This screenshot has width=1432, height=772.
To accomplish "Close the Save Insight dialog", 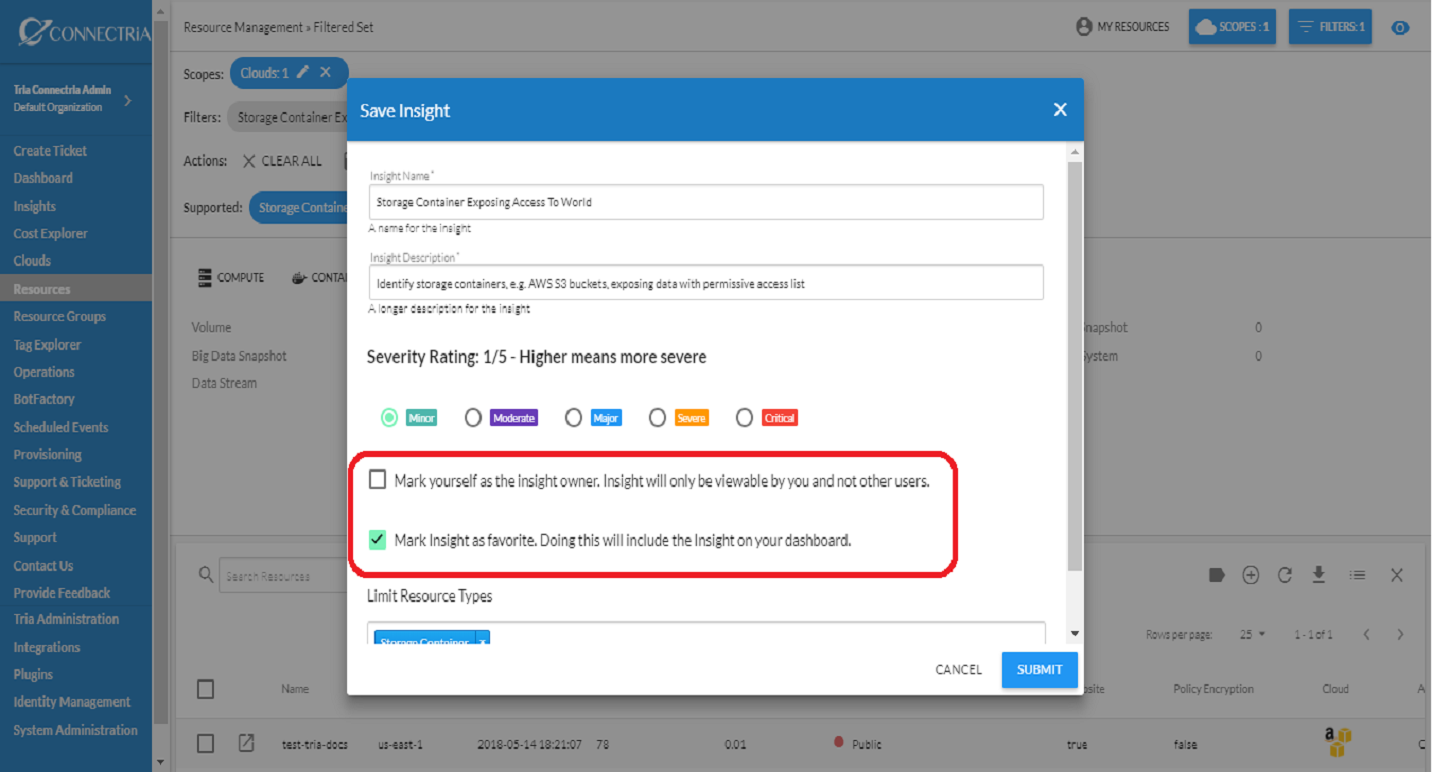I will 1060,110.
